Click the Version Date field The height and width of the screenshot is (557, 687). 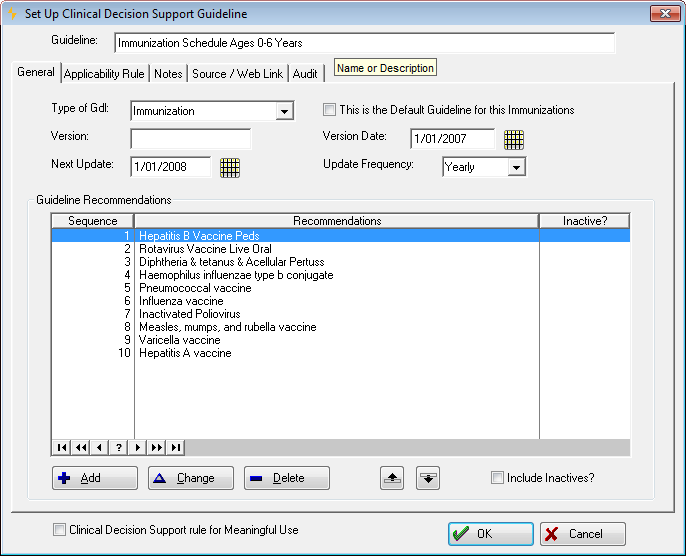453,139
